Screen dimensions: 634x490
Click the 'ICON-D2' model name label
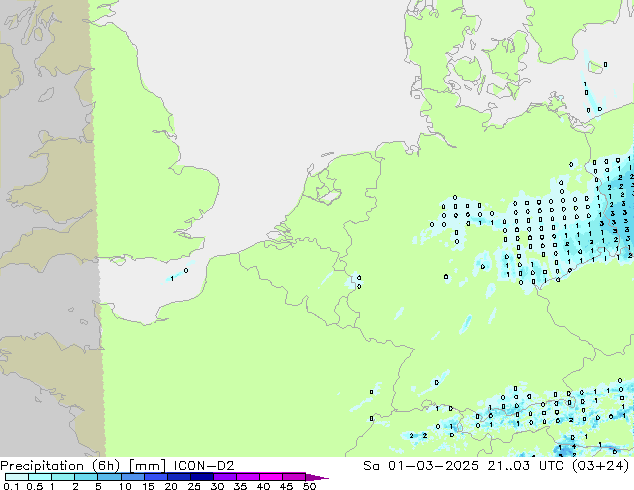(204, 465)
